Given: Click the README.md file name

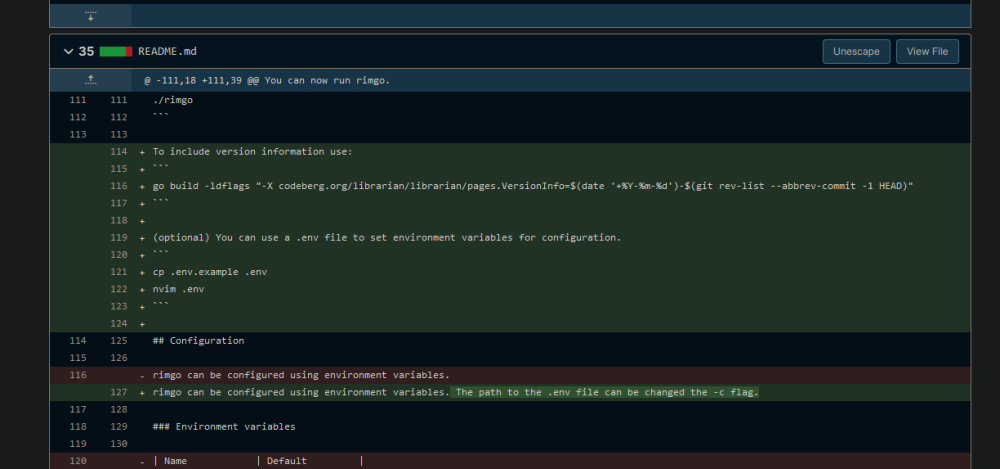Looking at the screenshot, I should click(167, 52).
